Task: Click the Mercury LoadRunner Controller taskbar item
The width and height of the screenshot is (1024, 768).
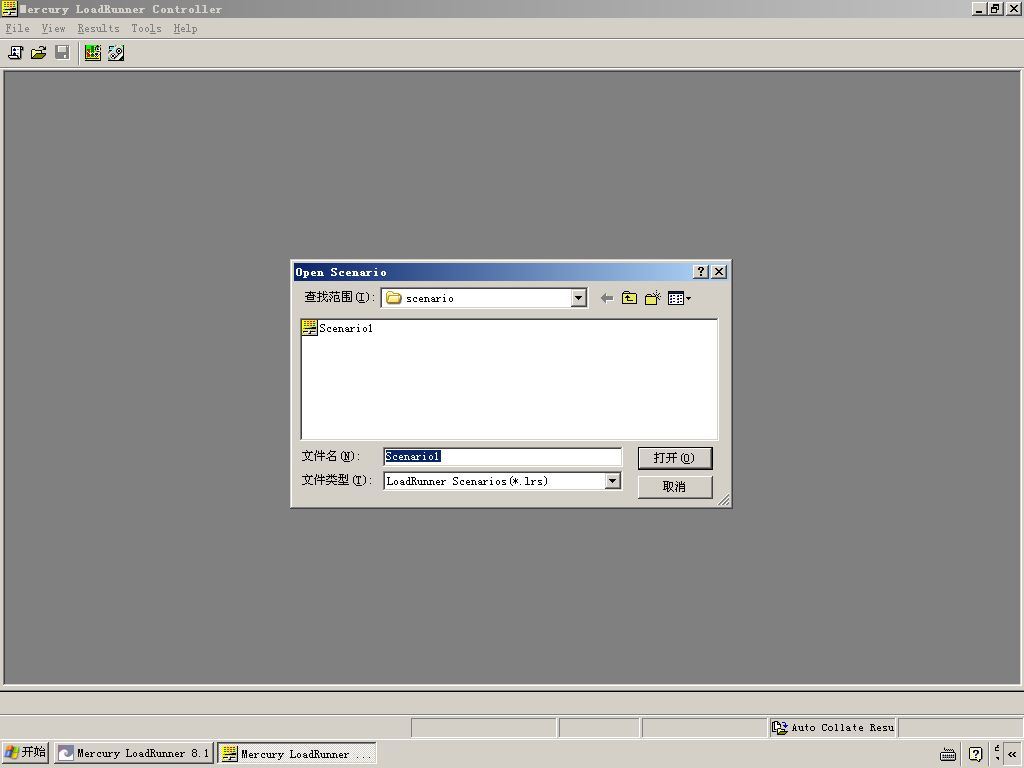Action: coord(297,754)
